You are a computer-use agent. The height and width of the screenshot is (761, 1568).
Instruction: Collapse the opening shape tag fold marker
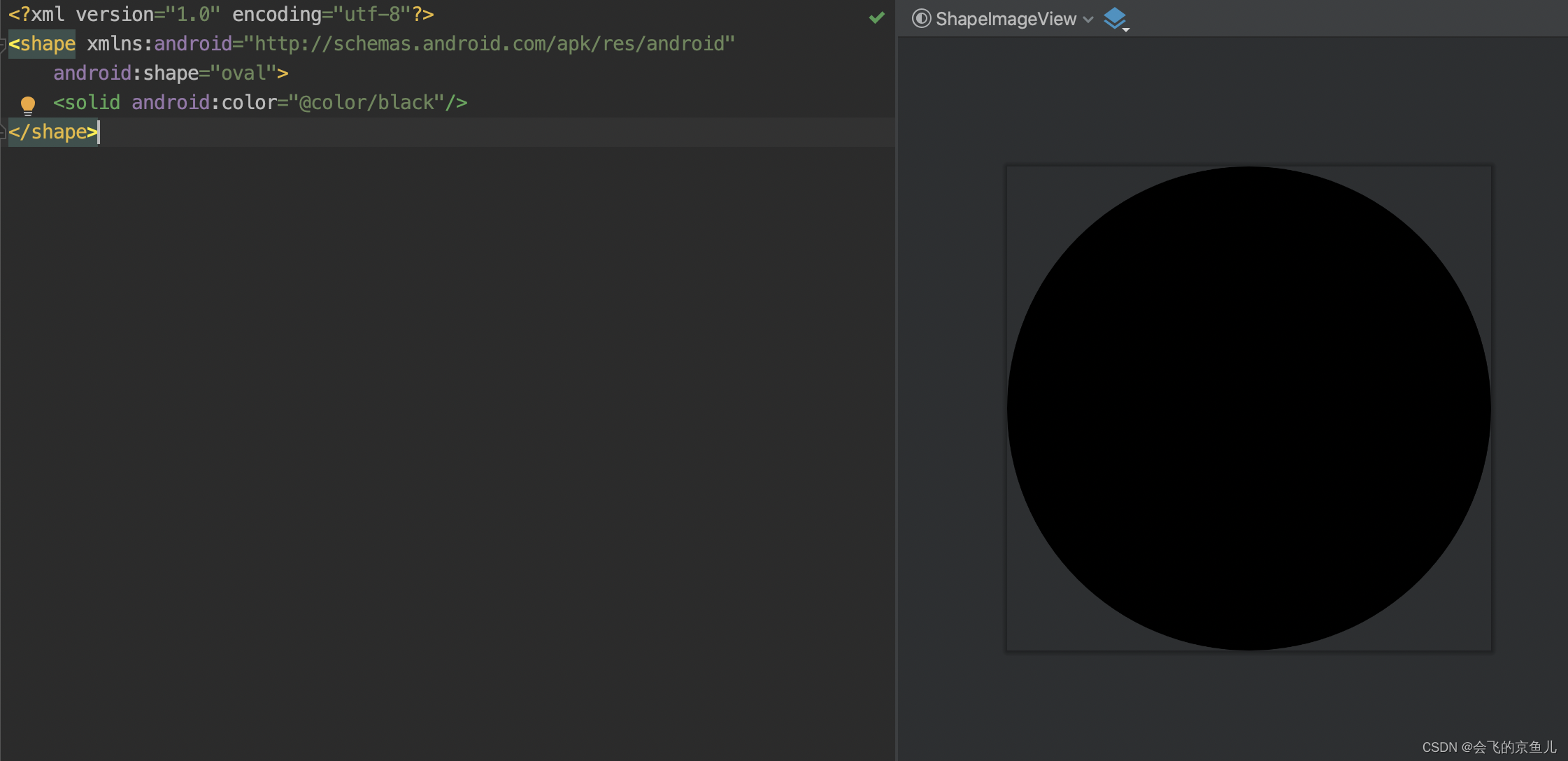tap(3, 44)
